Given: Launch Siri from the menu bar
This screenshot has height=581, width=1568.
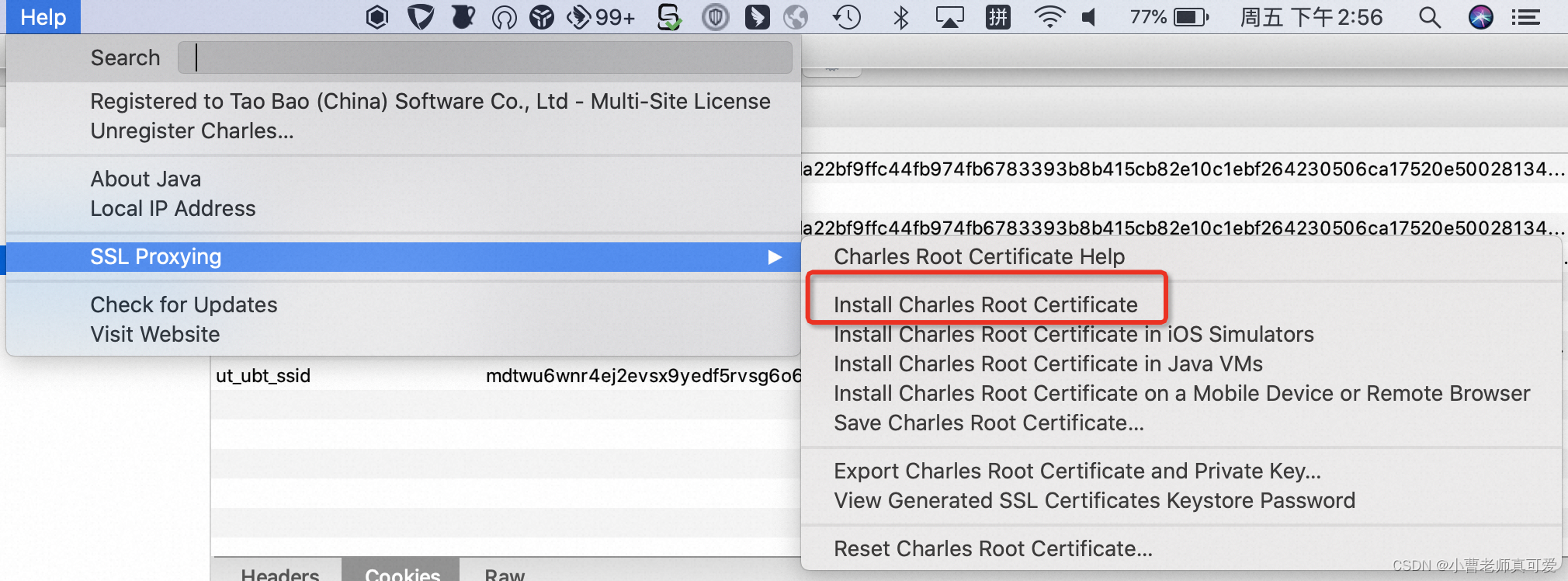Looking at the screenshot, I should [x=1481, y=17].
